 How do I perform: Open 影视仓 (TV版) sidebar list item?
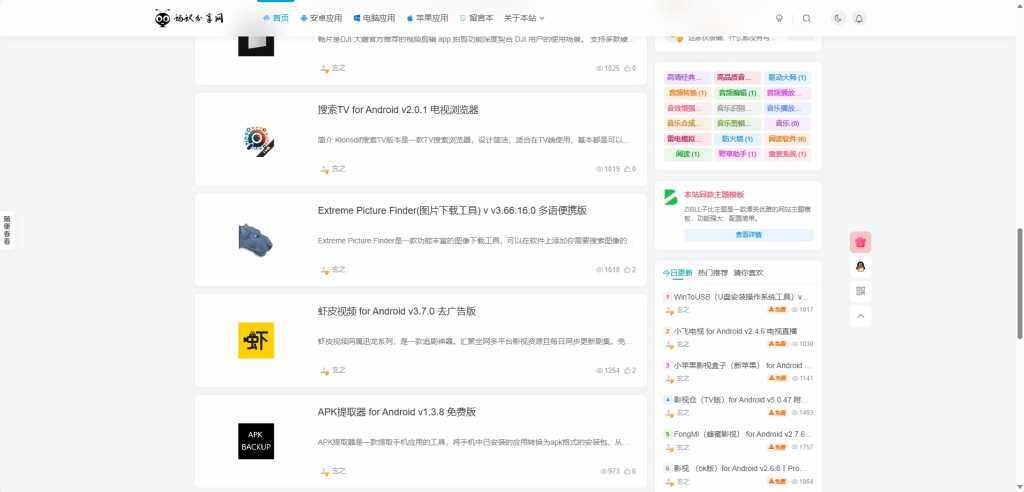click(741, 399)
